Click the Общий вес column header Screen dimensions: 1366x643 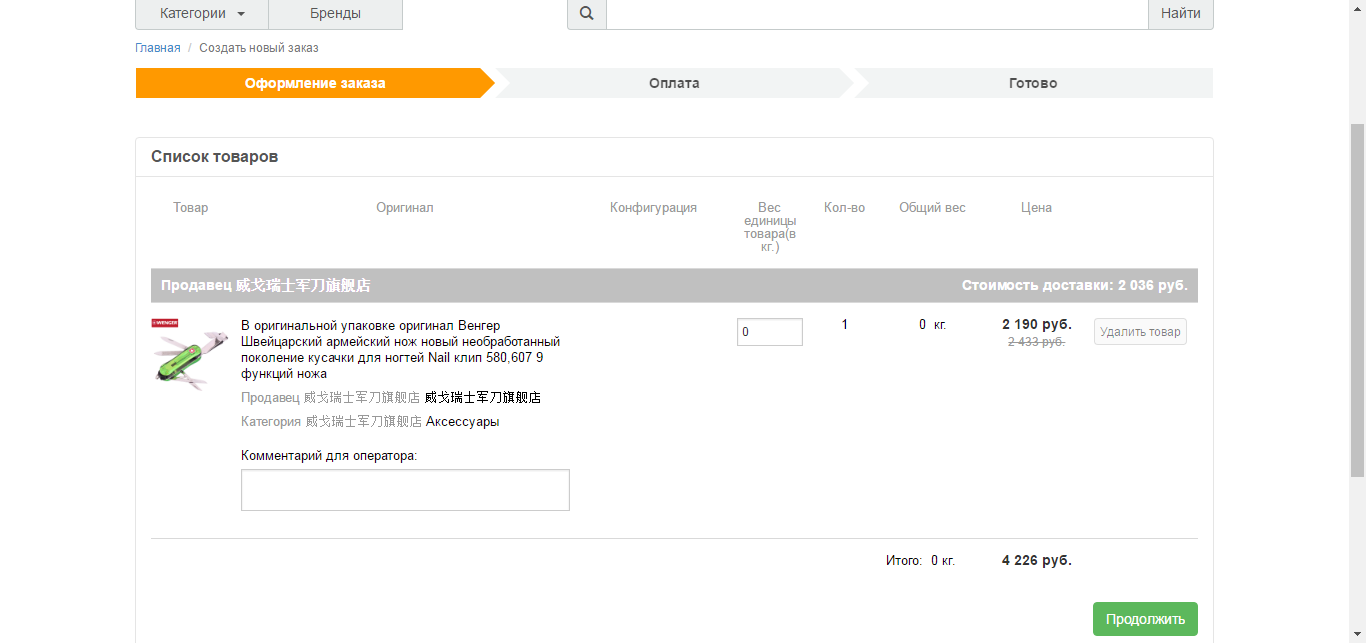(932, 208)
